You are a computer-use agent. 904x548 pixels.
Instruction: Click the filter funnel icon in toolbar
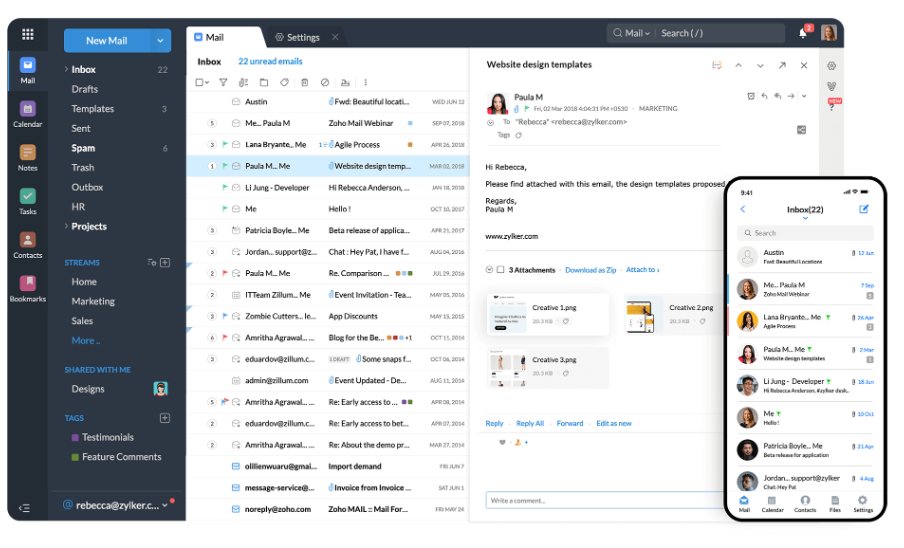point(223,82)
